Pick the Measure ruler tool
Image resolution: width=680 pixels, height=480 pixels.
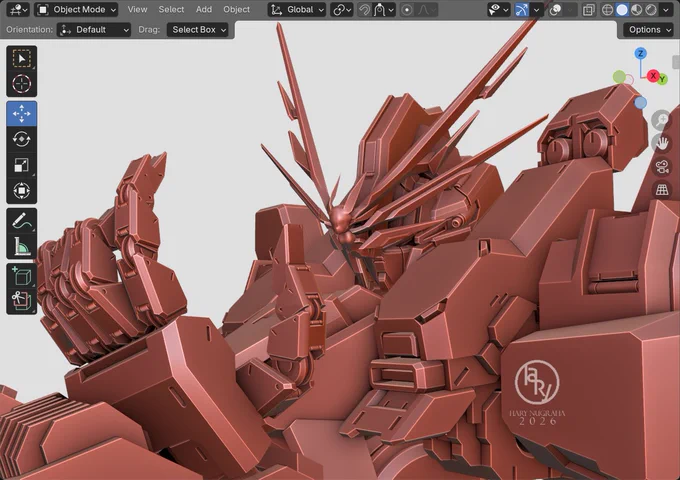[x=22, y=246]
